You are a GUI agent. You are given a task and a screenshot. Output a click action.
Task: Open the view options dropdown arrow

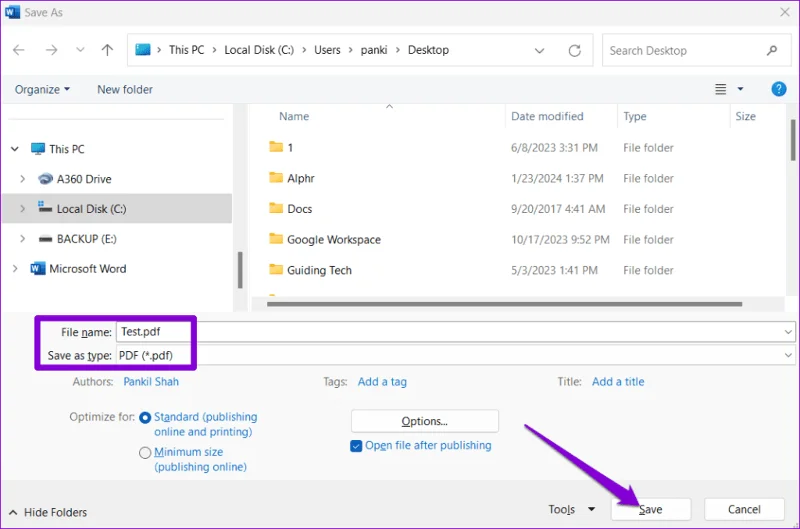pos(740,89)
